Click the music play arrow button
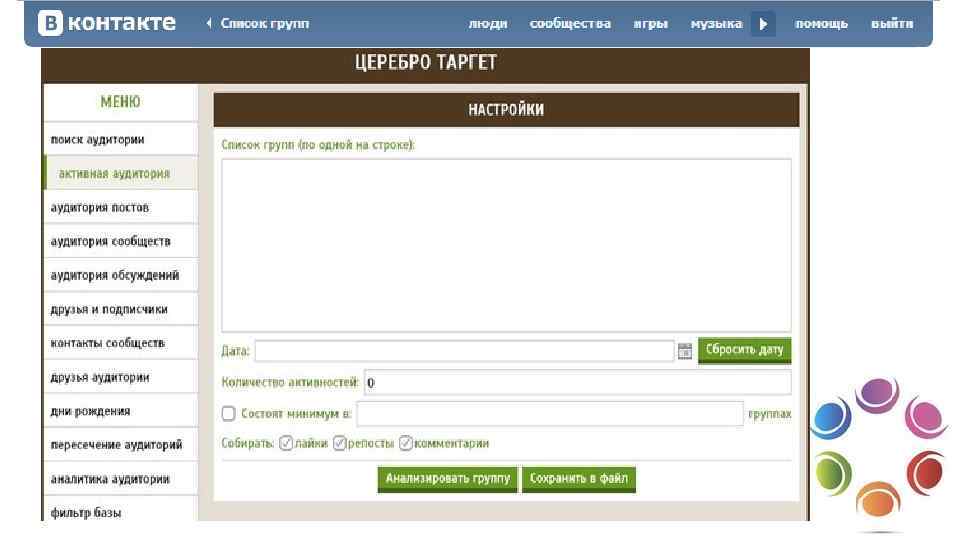This screenshot has height=540, width=960. [x=763, y=24]
